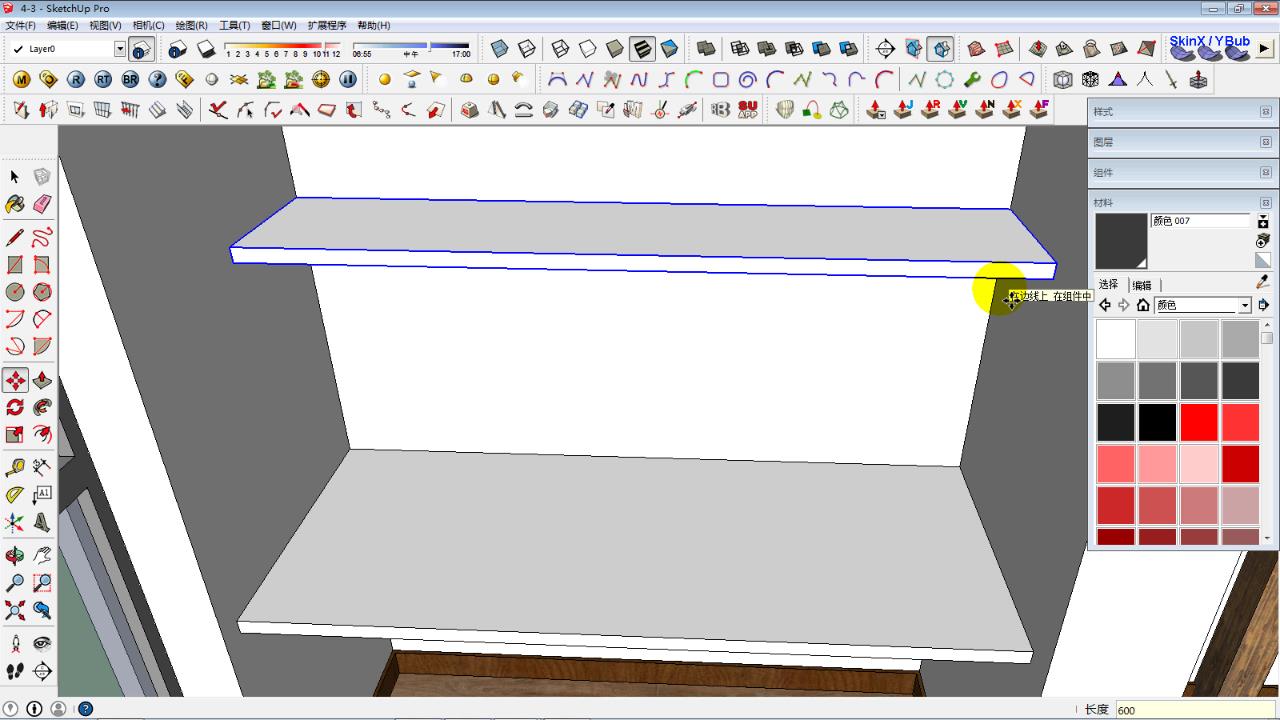Select the Walk footprints tool
Viewport: 1280px width, 720px height.
tap(14, 671)
